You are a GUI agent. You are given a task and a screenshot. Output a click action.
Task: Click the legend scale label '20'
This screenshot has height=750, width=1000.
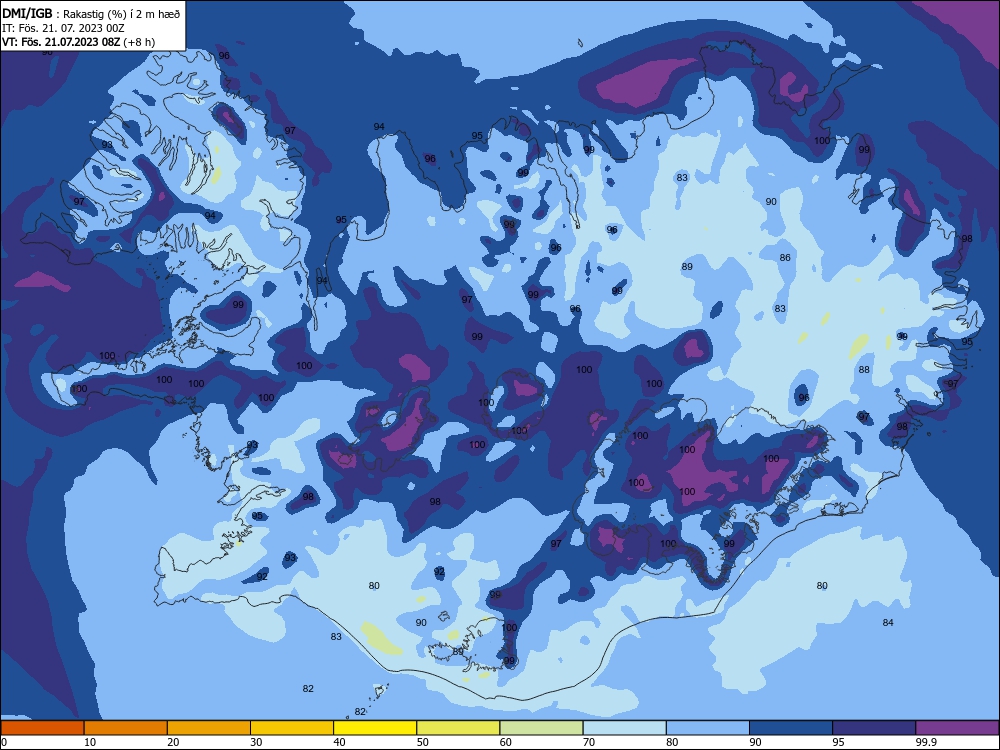click(173, 742)
